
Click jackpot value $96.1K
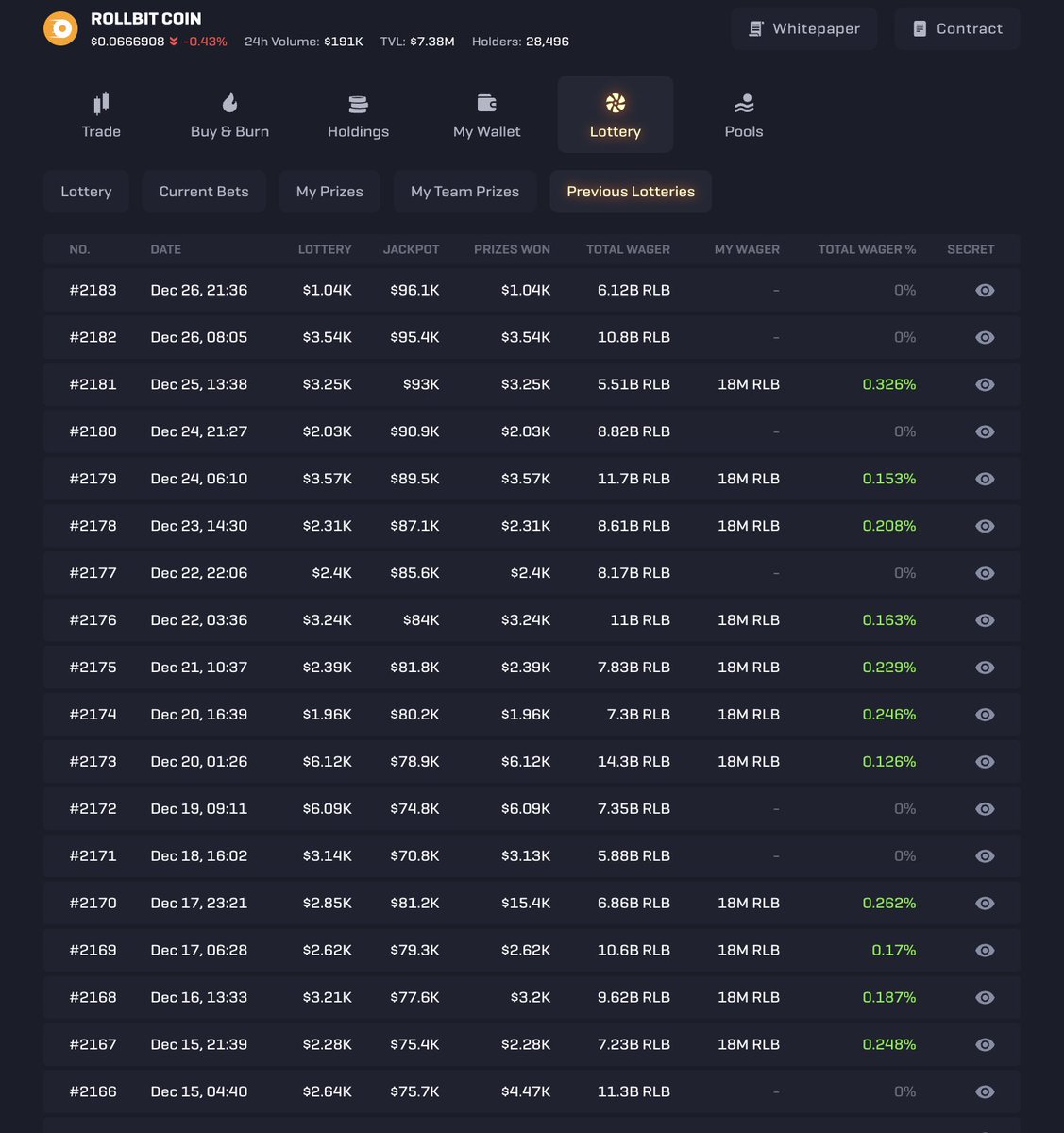pos(414,291)
